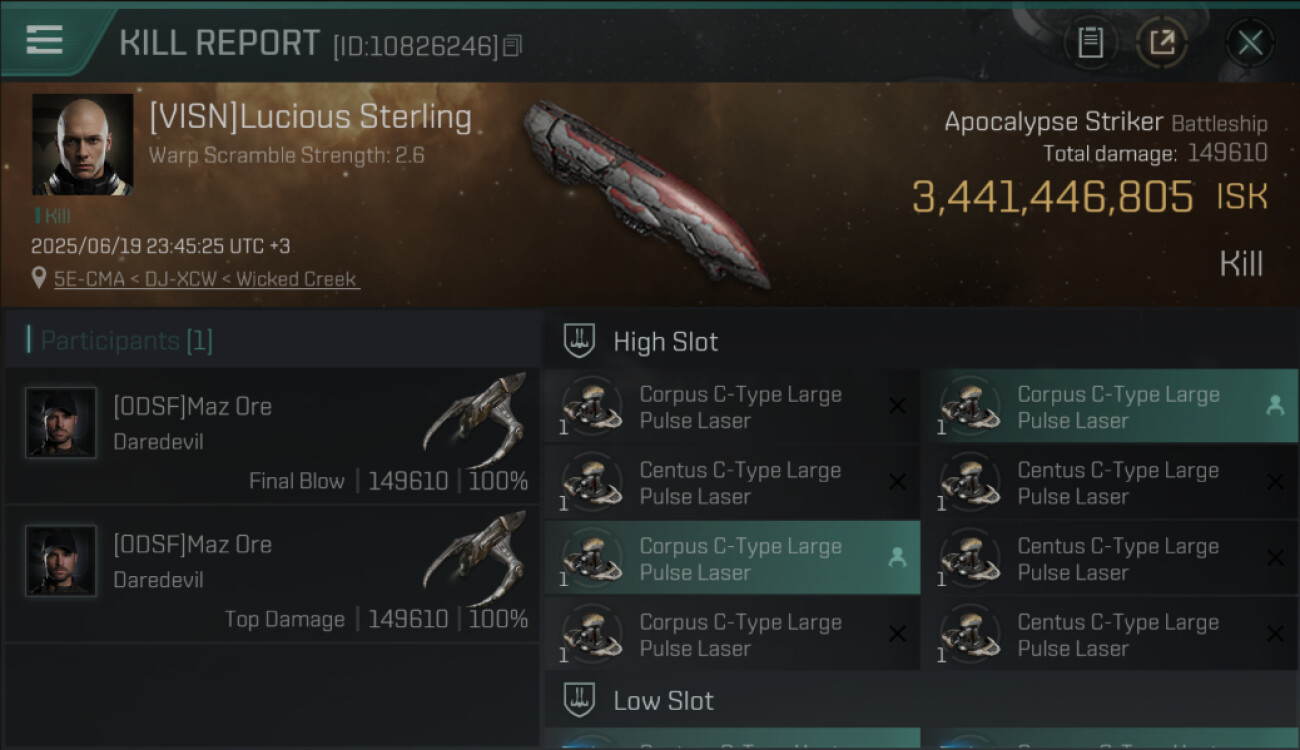
Task: Toggle the person icon on the highlighted left Corpus laser
Action: point(897,558)
